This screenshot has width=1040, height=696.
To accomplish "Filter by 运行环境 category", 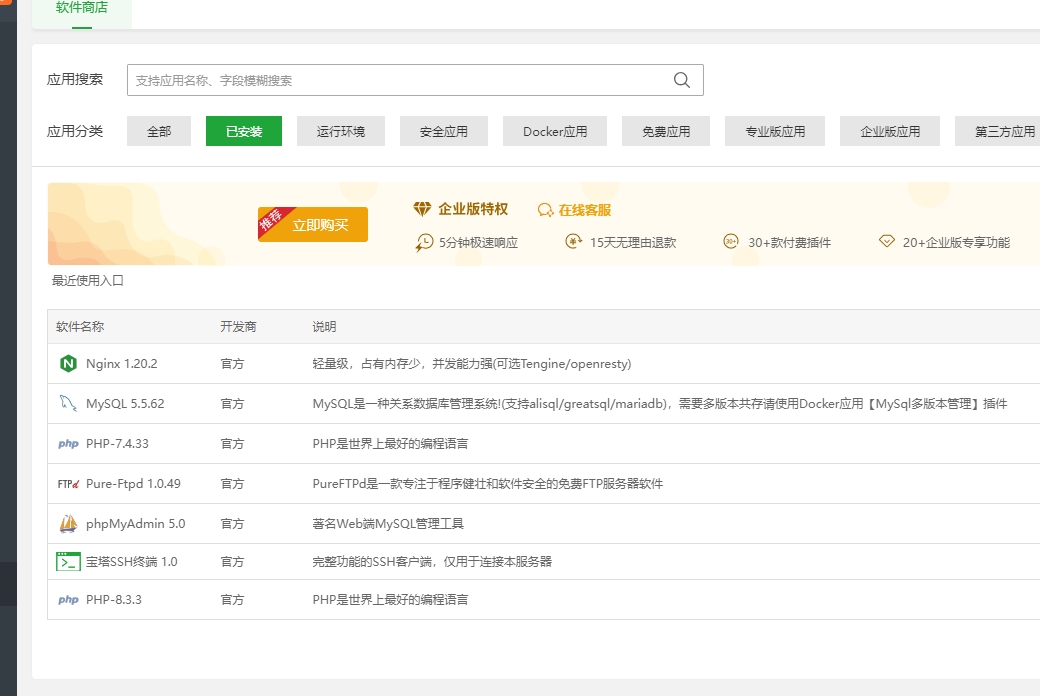I will pyautogui.click(x=341, y=131).
